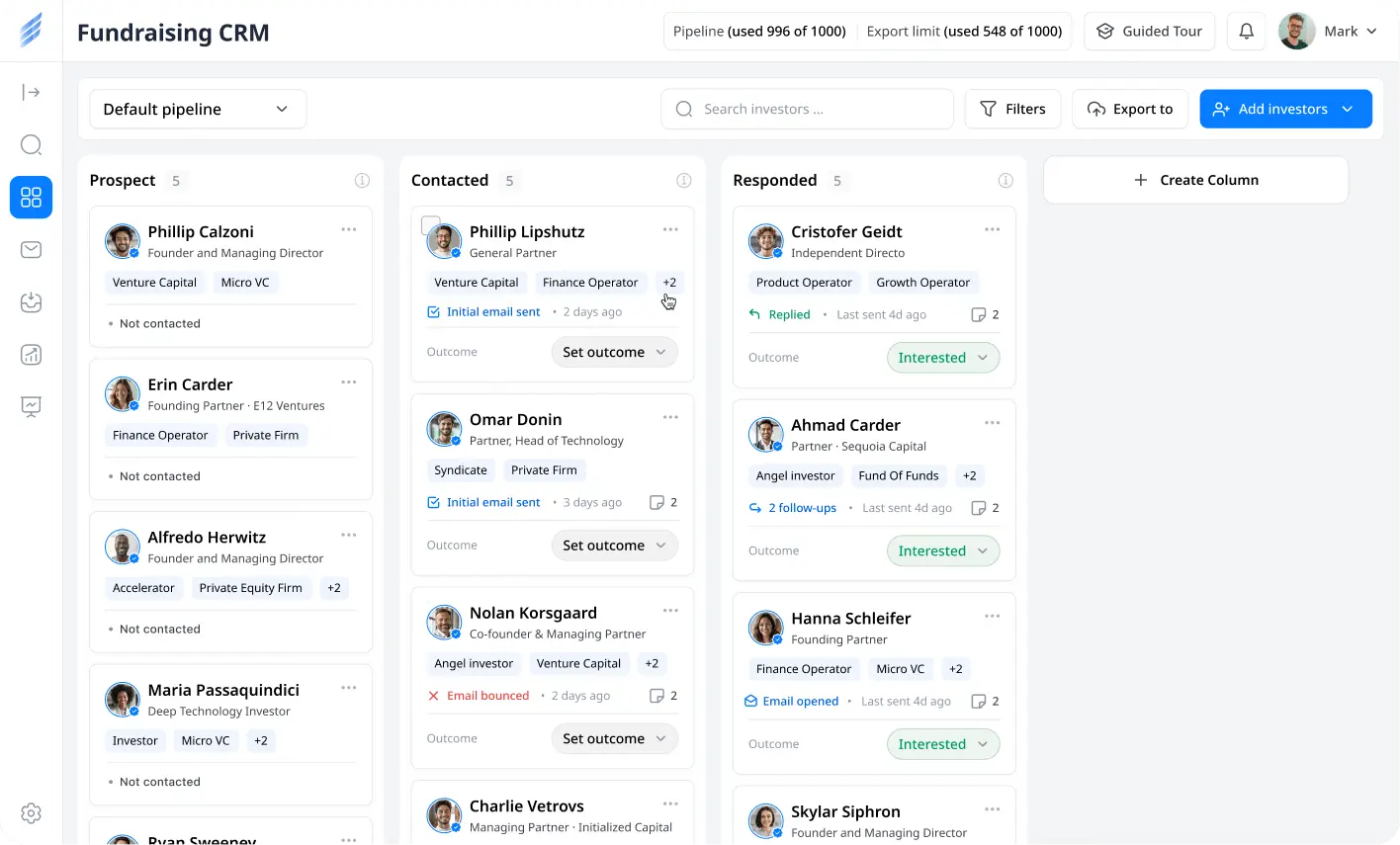Open more options on Maria Passaquindici card
The image size is (1400, 845).
349,688
